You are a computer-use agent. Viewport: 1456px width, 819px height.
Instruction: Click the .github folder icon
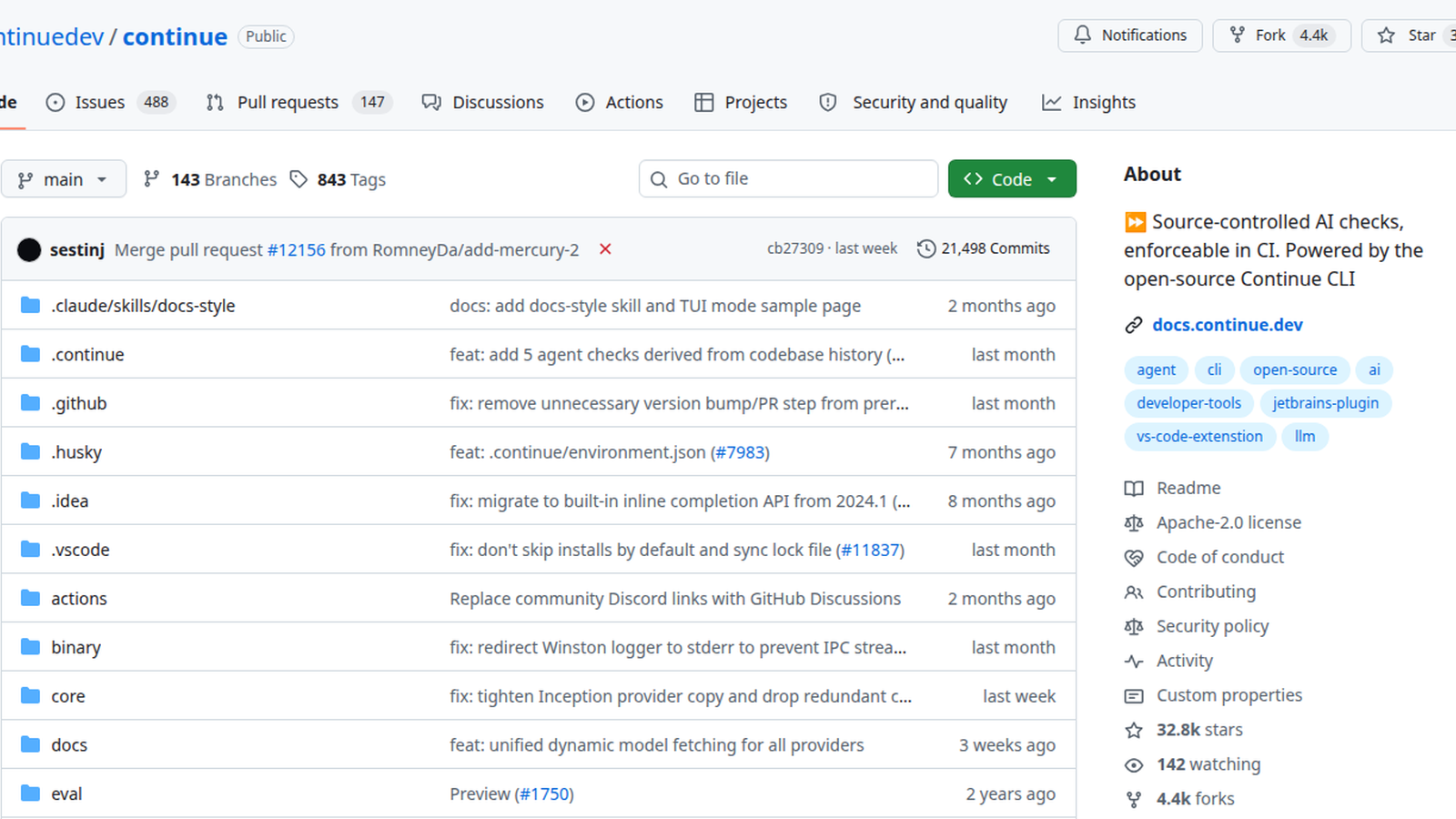pos(30,402)
